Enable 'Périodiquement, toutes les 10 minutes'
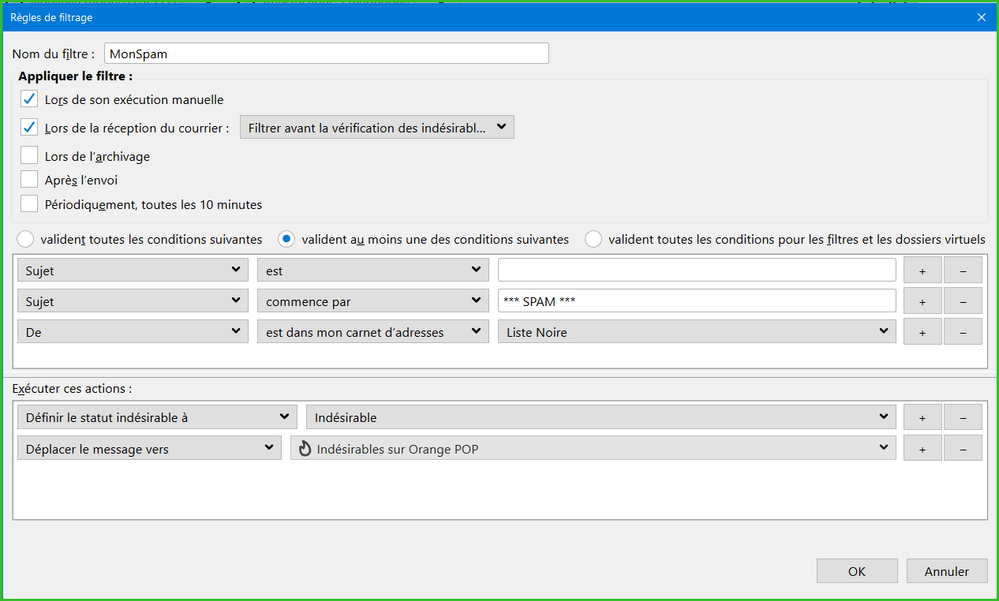Viewport: 999px width, 601px height. 29,204
